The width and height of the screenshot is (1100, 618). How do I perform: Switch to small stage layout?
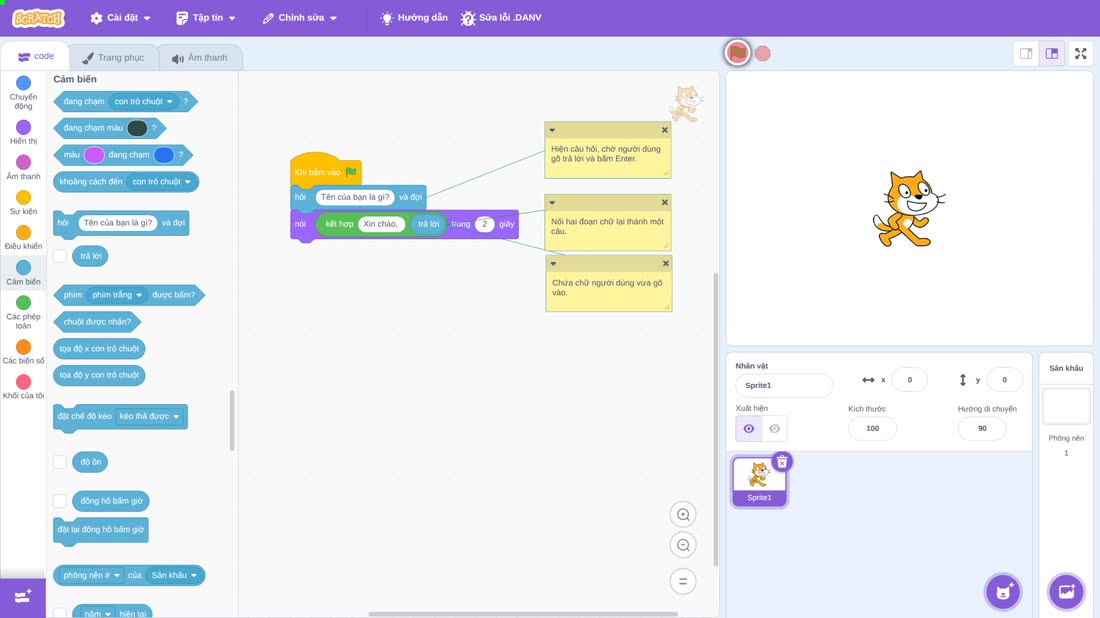click(1026, 53)
